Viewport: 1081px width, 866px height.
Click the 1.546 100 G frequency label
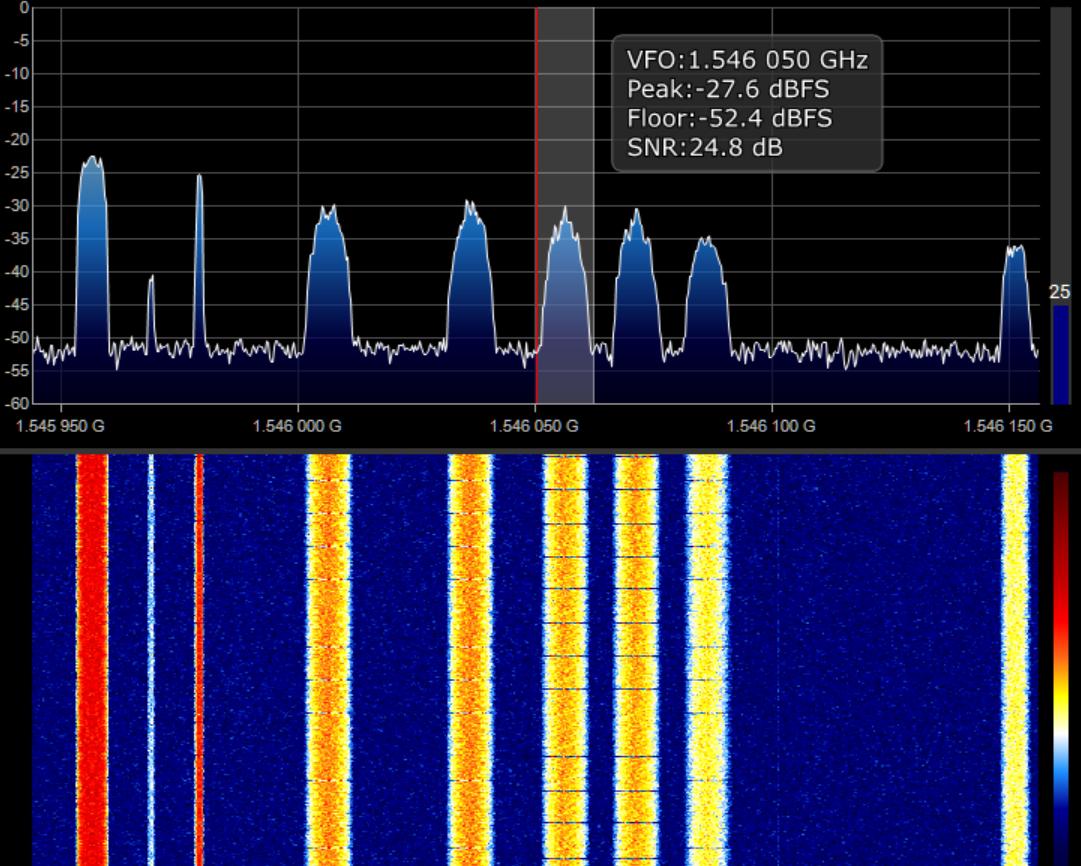771,426
